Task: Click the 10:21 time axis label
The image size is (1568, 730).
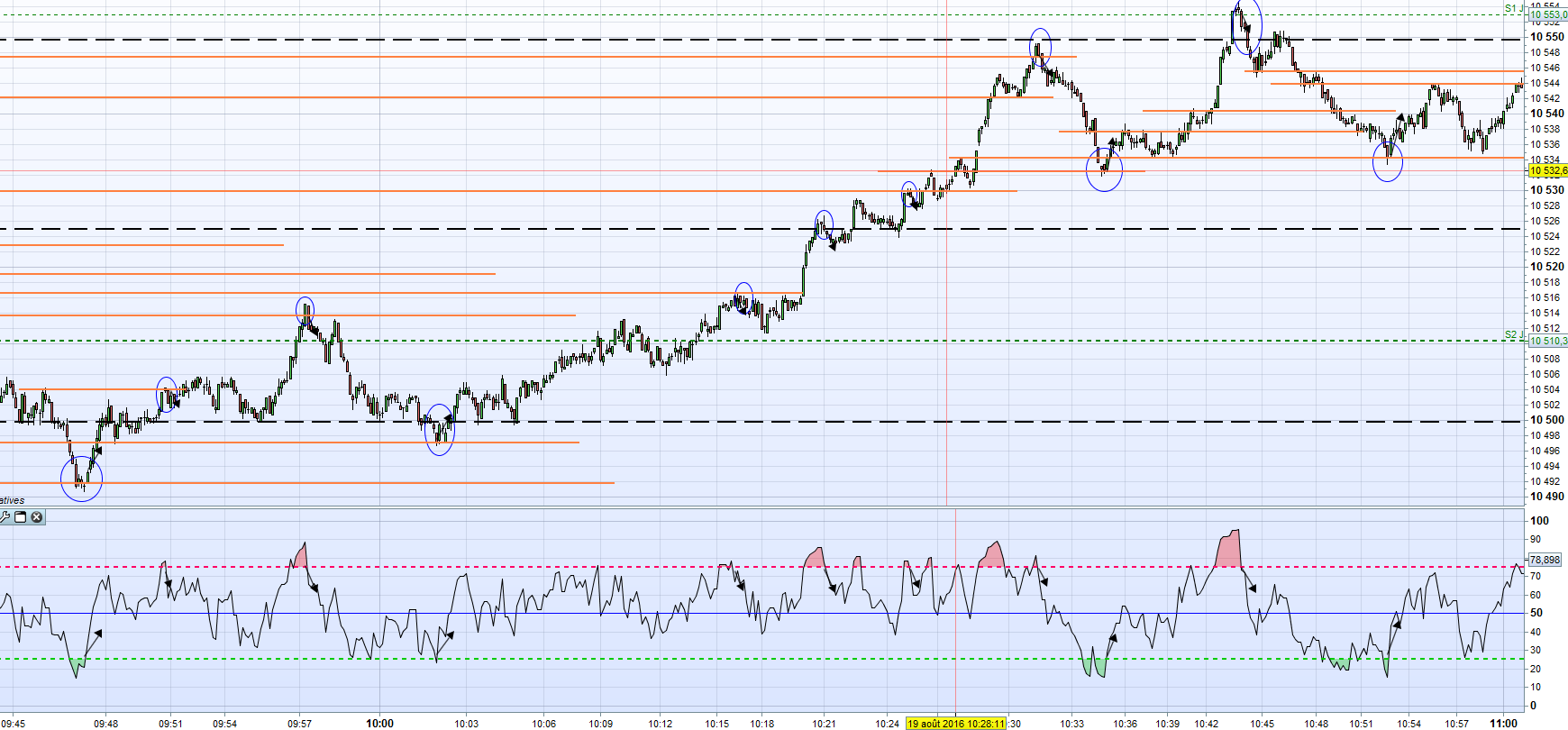Action: tap(824, 724)
